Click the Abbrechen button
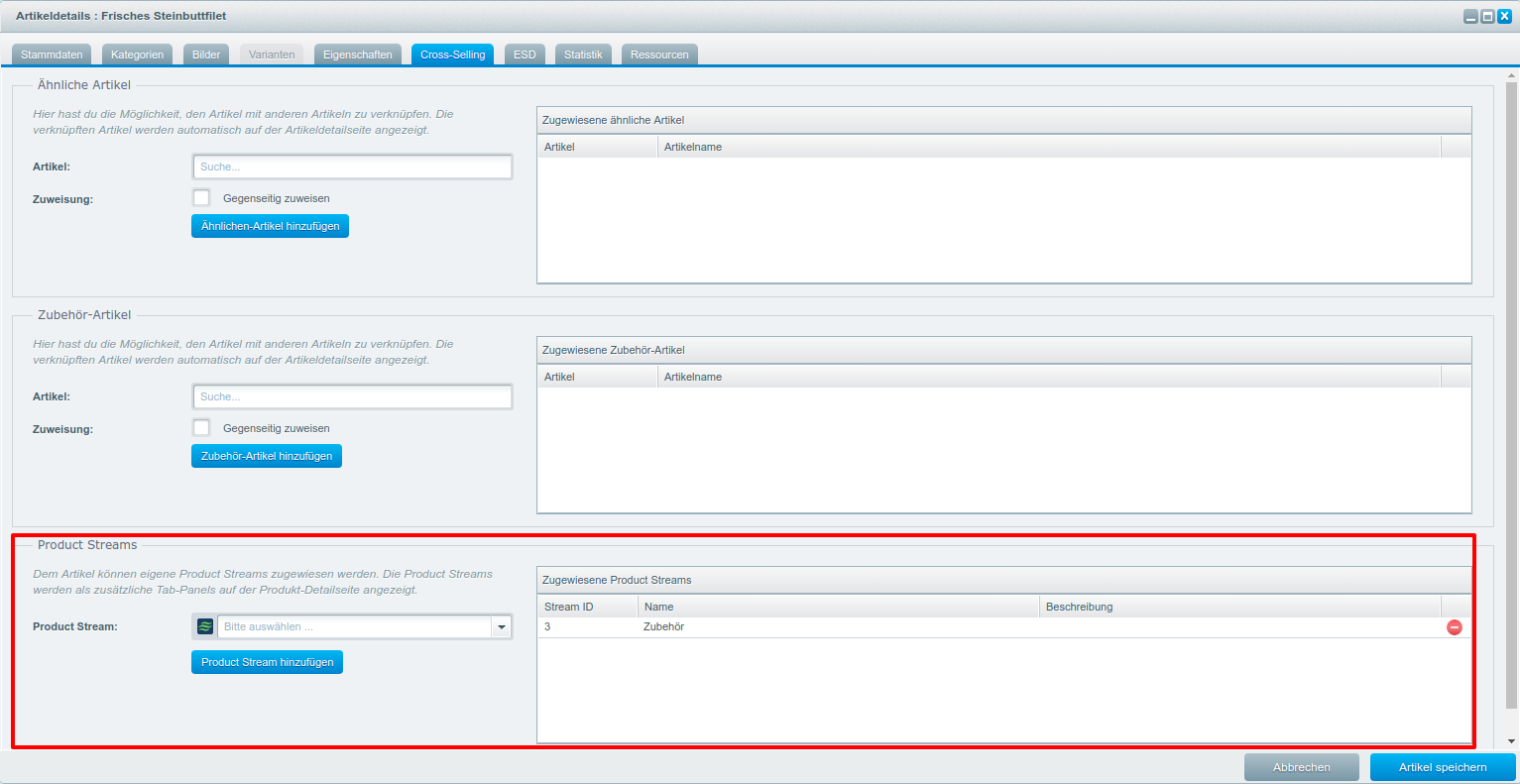 1302,767
